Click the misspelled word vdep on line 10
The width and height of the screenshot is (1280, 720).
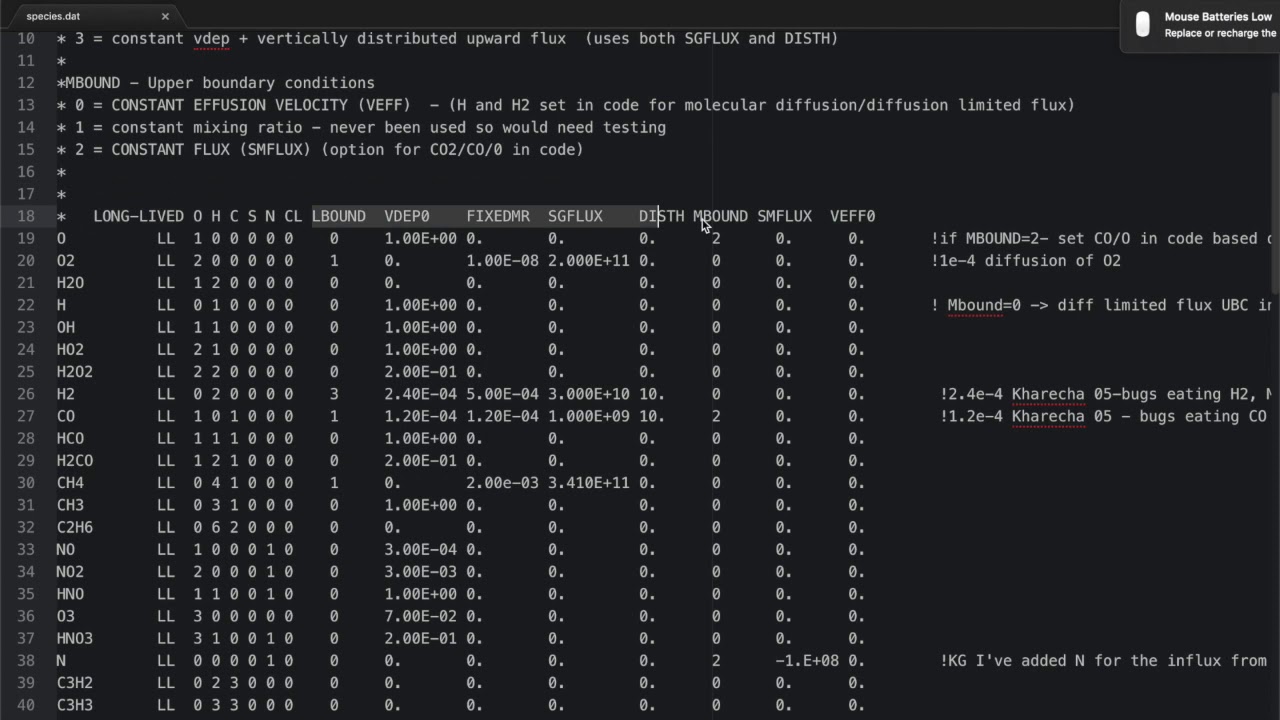coord(211,39)
